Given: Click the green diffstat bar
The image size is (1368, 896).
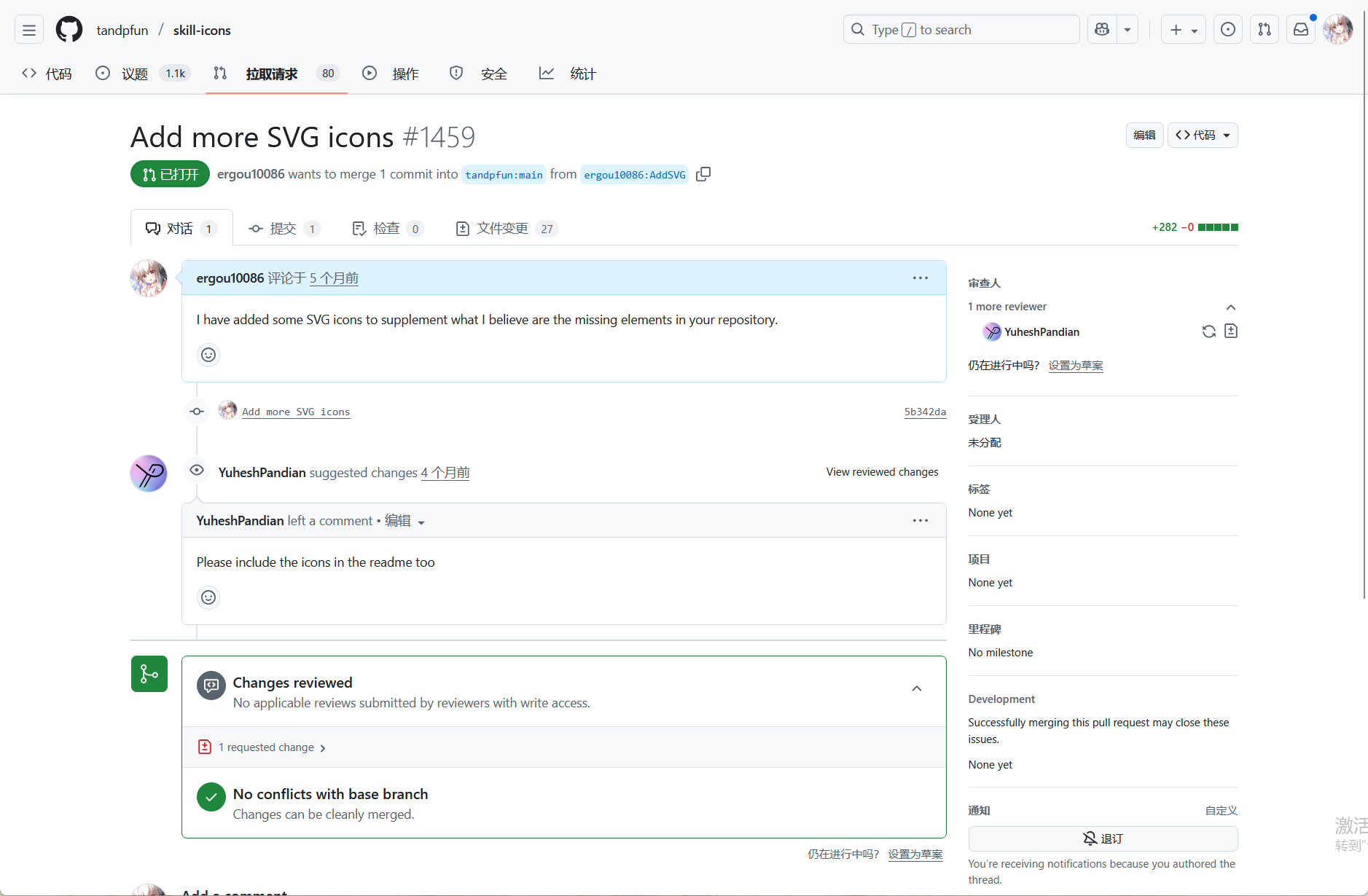Looking at the screenshot, I should 1218,227.
